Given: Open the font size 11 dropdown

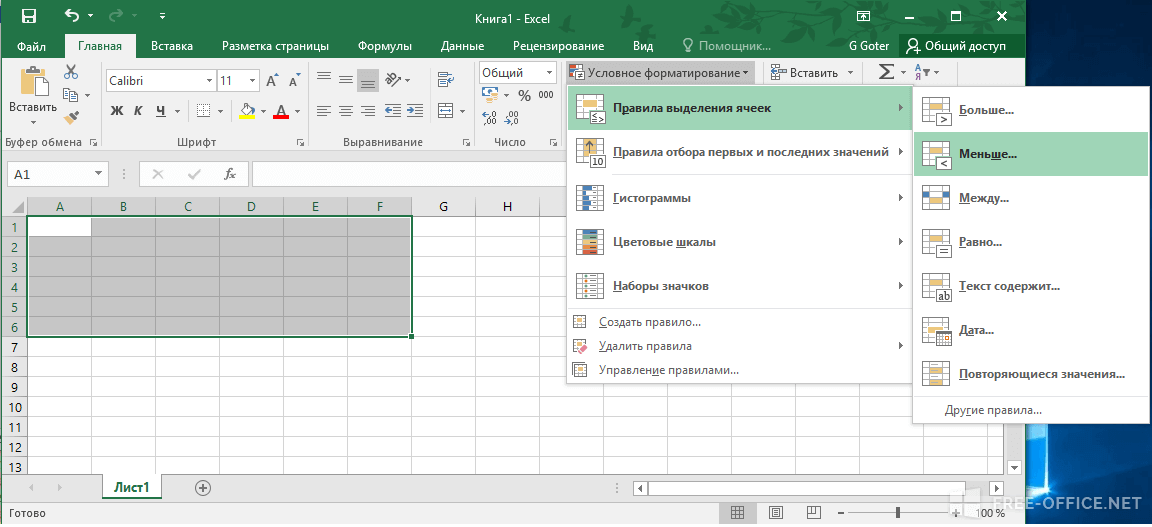Looking at the screenshot, I should click(x=253, y=81).
